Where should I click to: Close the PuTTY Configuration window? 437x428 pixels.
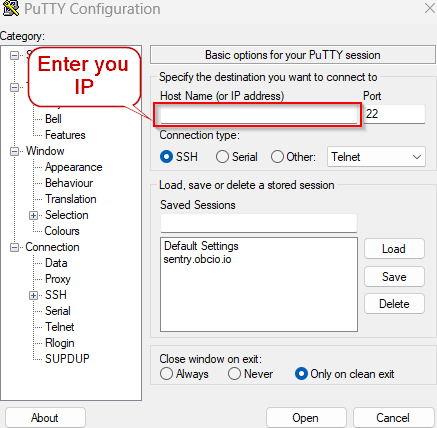[430, 8]
